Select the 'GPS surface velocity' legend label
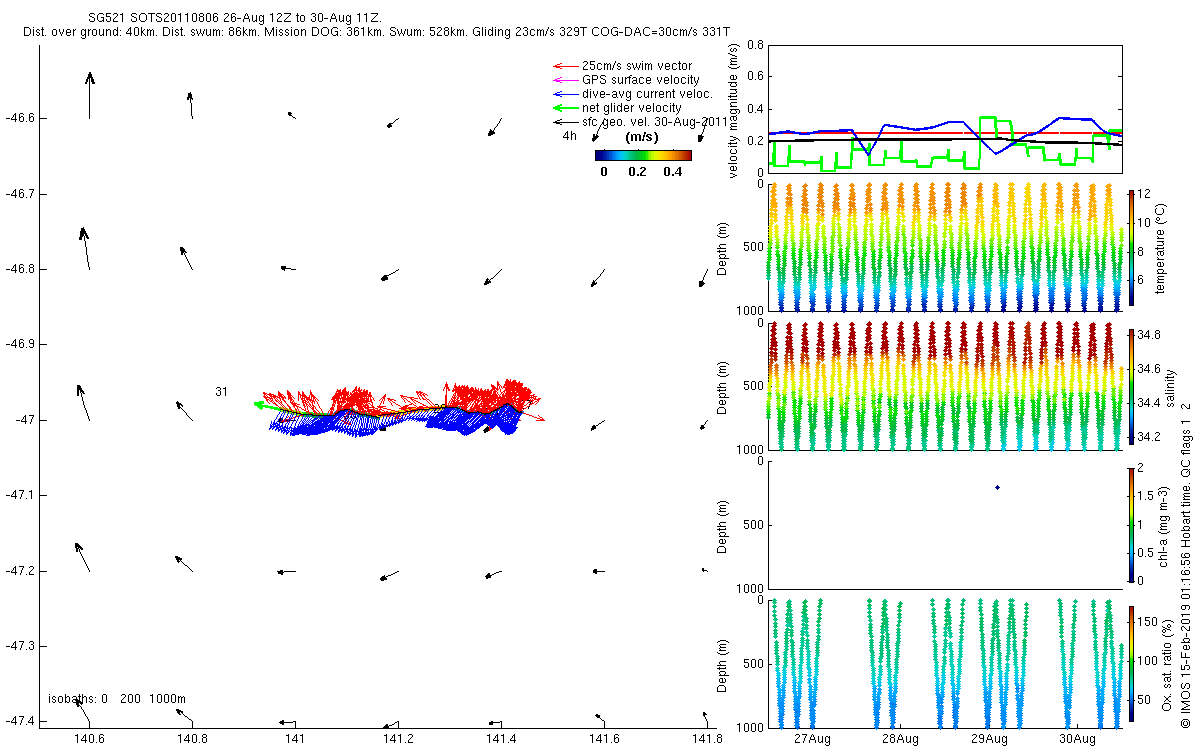 click(641, 80)
